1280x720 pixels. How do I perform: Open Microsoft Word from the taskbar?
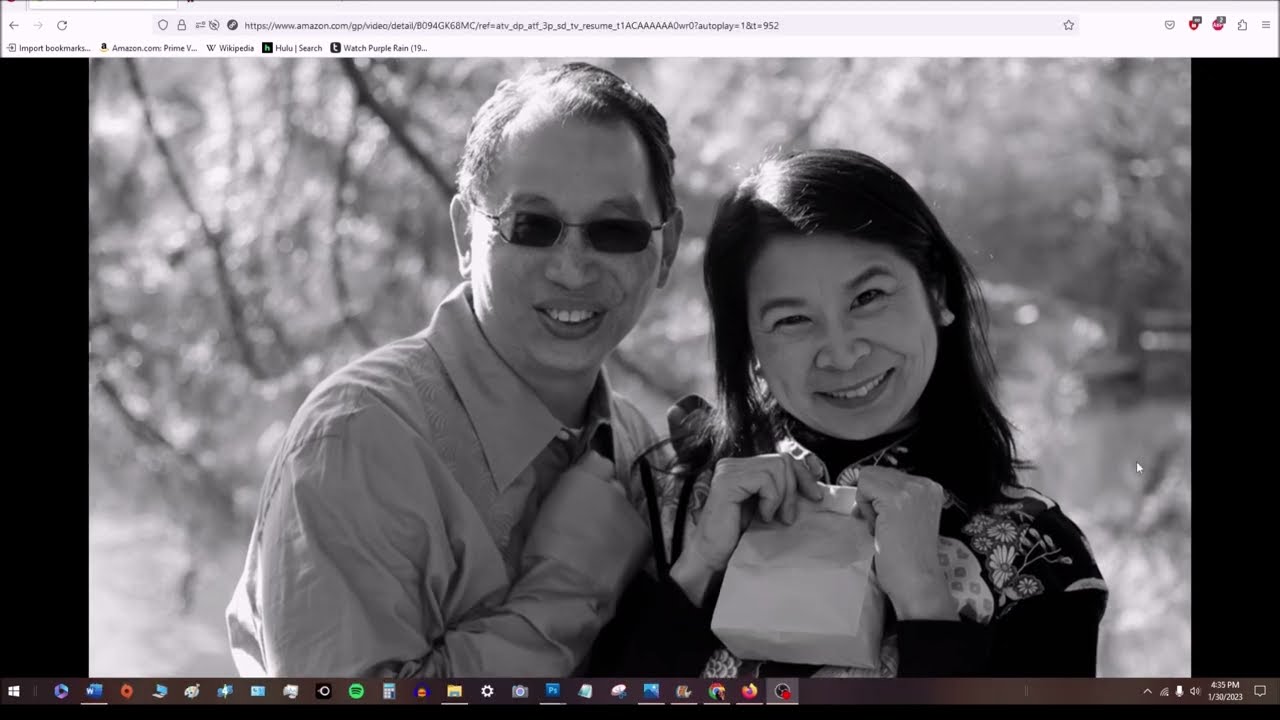(94, 691)
